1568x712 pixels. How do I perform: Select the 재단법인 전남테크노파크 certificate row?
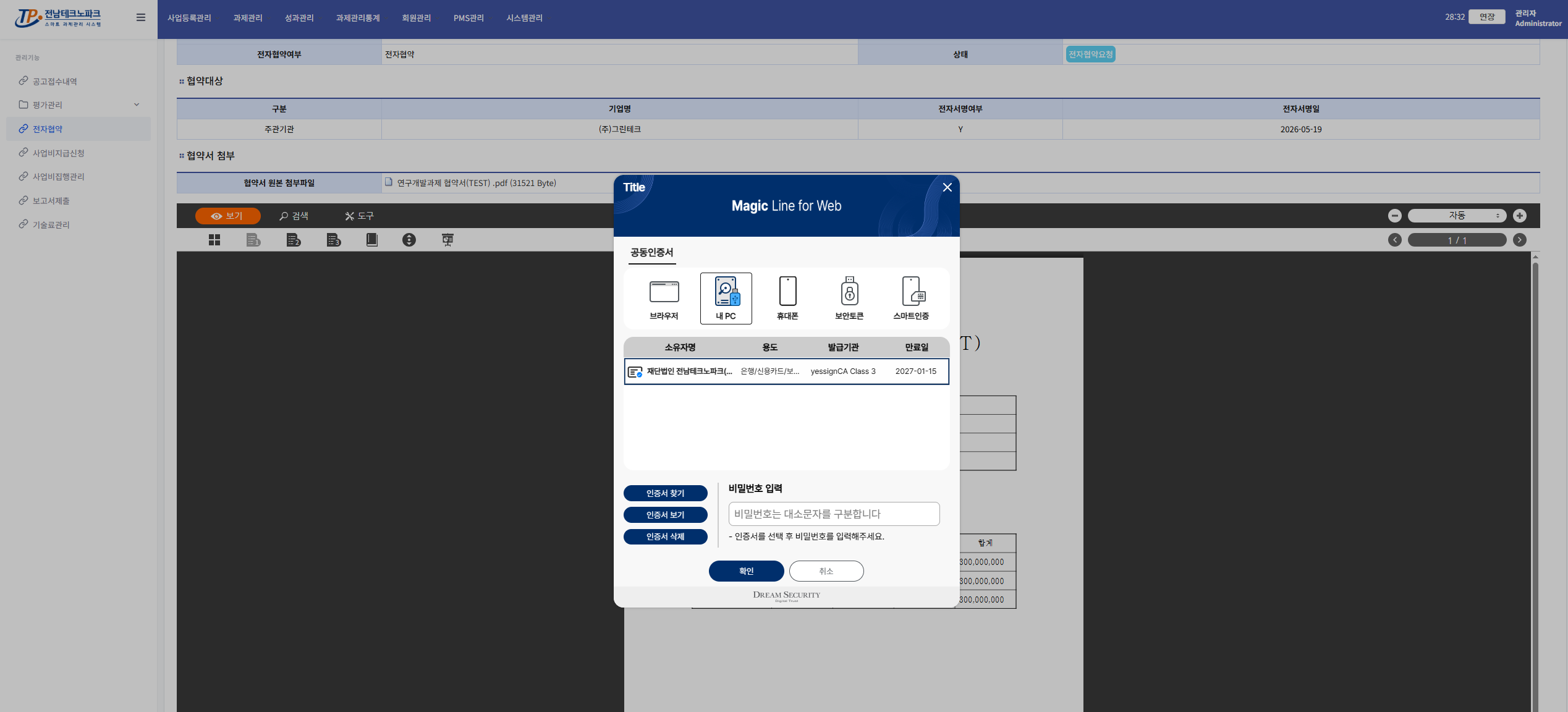point(787,371)
